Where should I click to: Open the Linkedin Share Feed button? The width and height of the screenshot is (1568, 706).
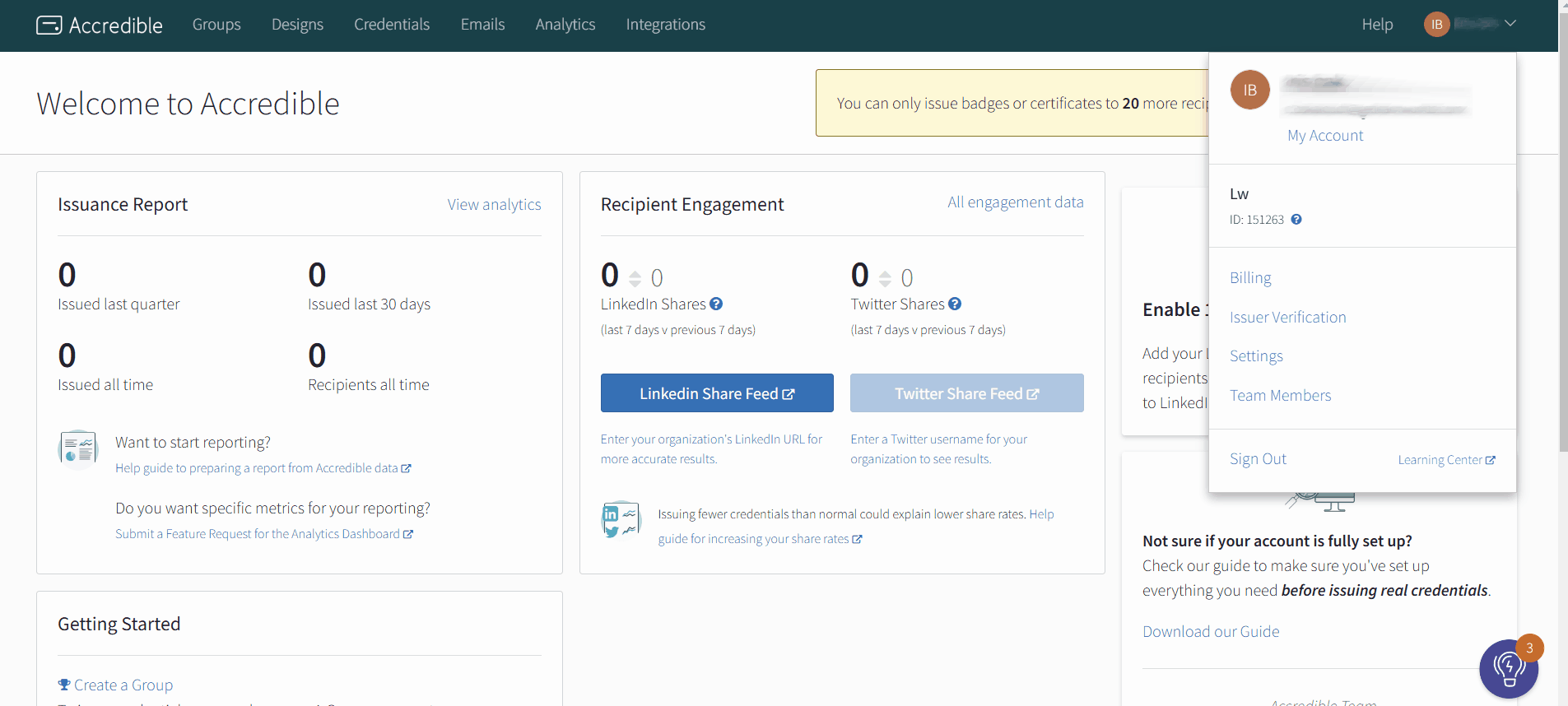pos(717,393)
